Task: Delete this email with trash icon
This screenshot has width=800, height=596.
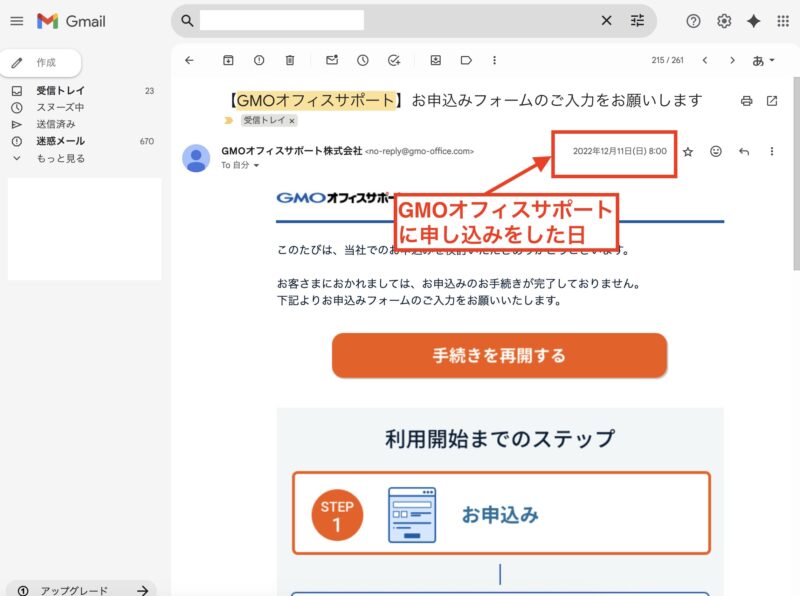Action: click(290, 60)
